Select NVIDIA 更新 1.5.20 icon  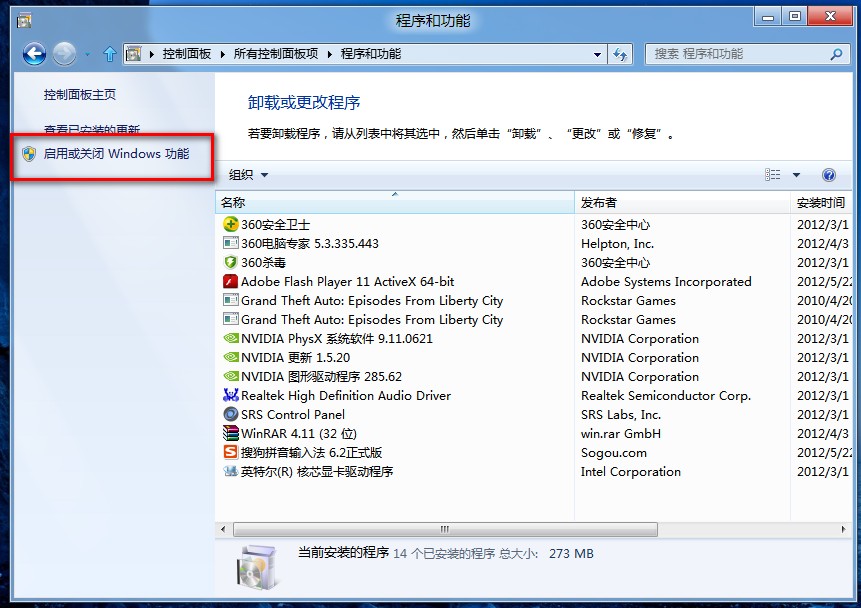tap(231, 357)
